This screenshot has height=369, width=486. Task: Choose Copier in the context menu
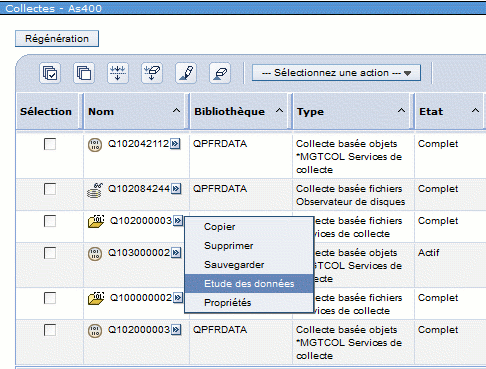click(249, 227)
